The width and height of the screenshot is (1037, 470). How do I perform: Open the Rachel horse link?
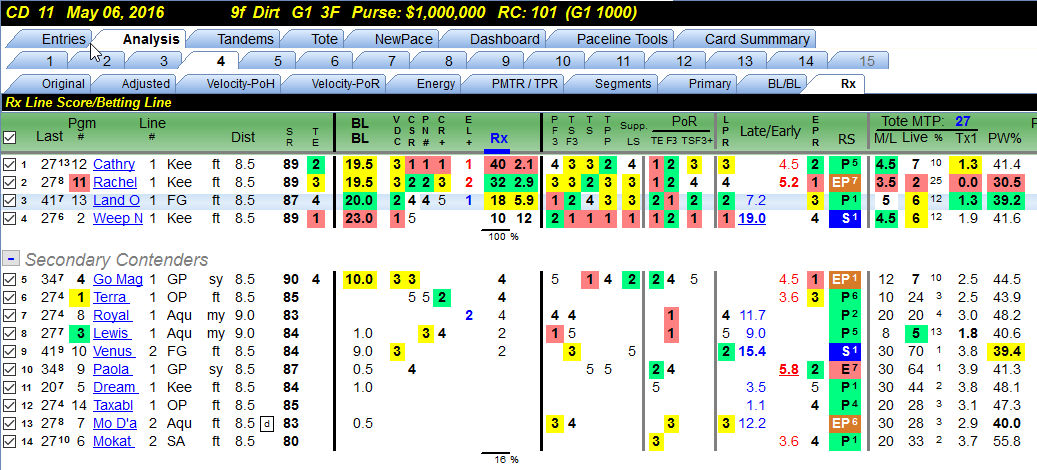[x=114, y=182]
